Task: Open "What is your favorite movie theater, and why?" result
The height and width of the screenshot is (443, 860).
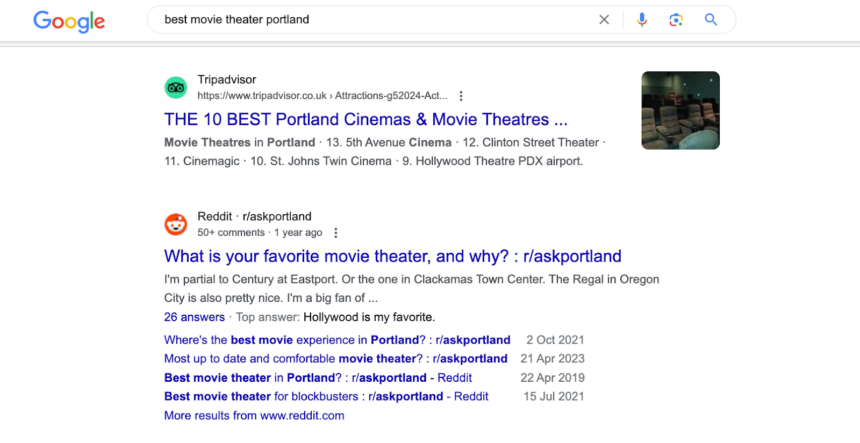Action: pos(393,256)
